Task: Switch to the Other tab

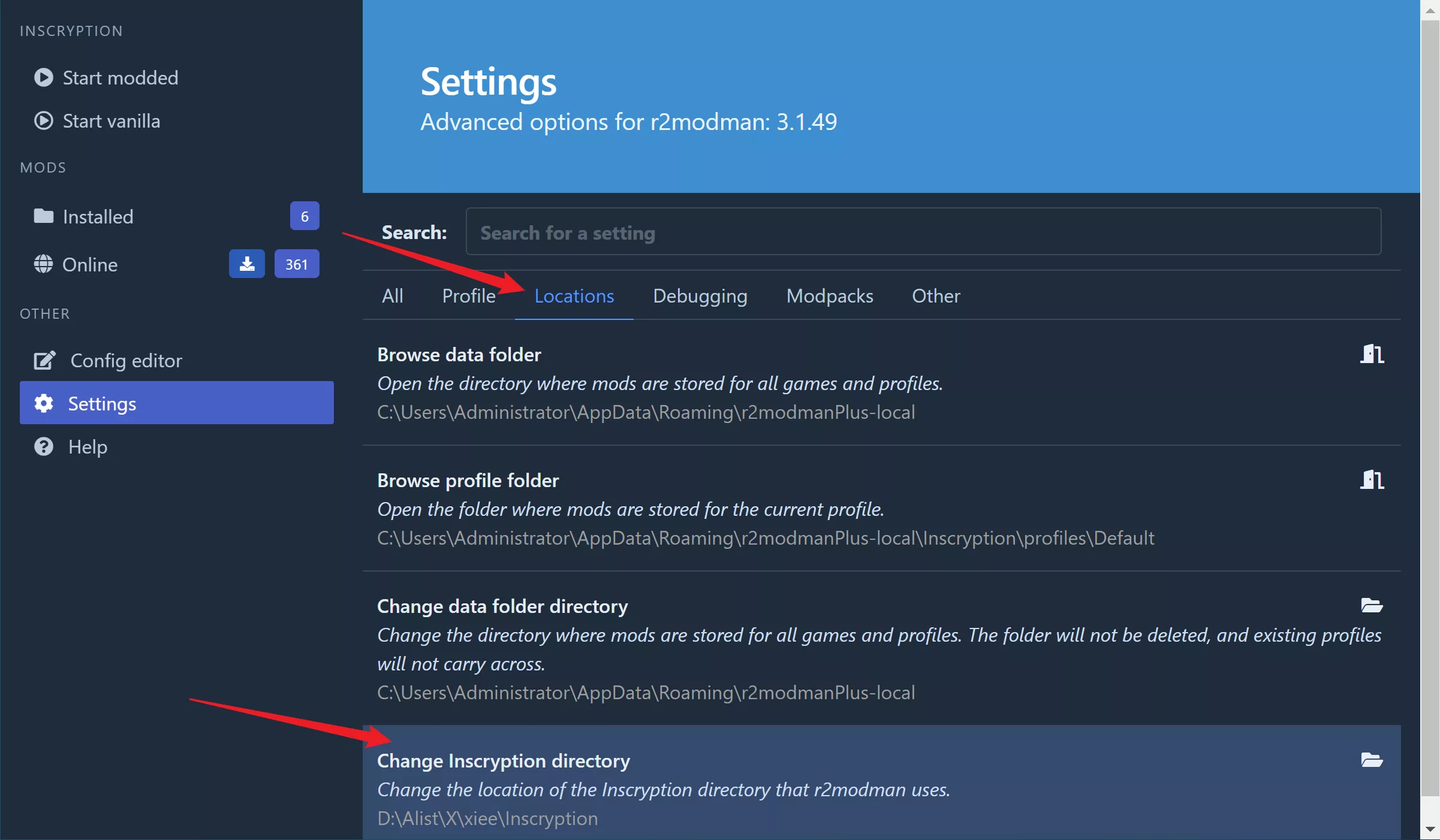Action: [x=936, y=296]
